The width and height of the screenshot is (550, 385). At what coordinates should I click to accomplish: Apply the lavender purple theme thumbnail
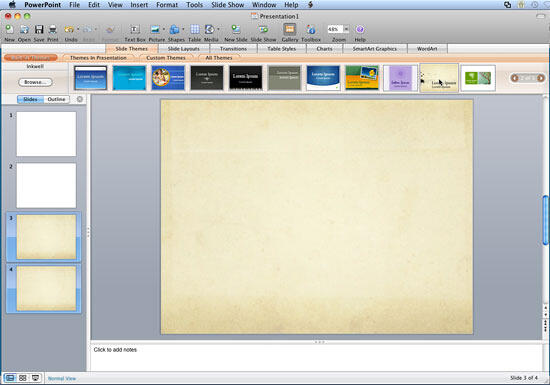(400, 78)
